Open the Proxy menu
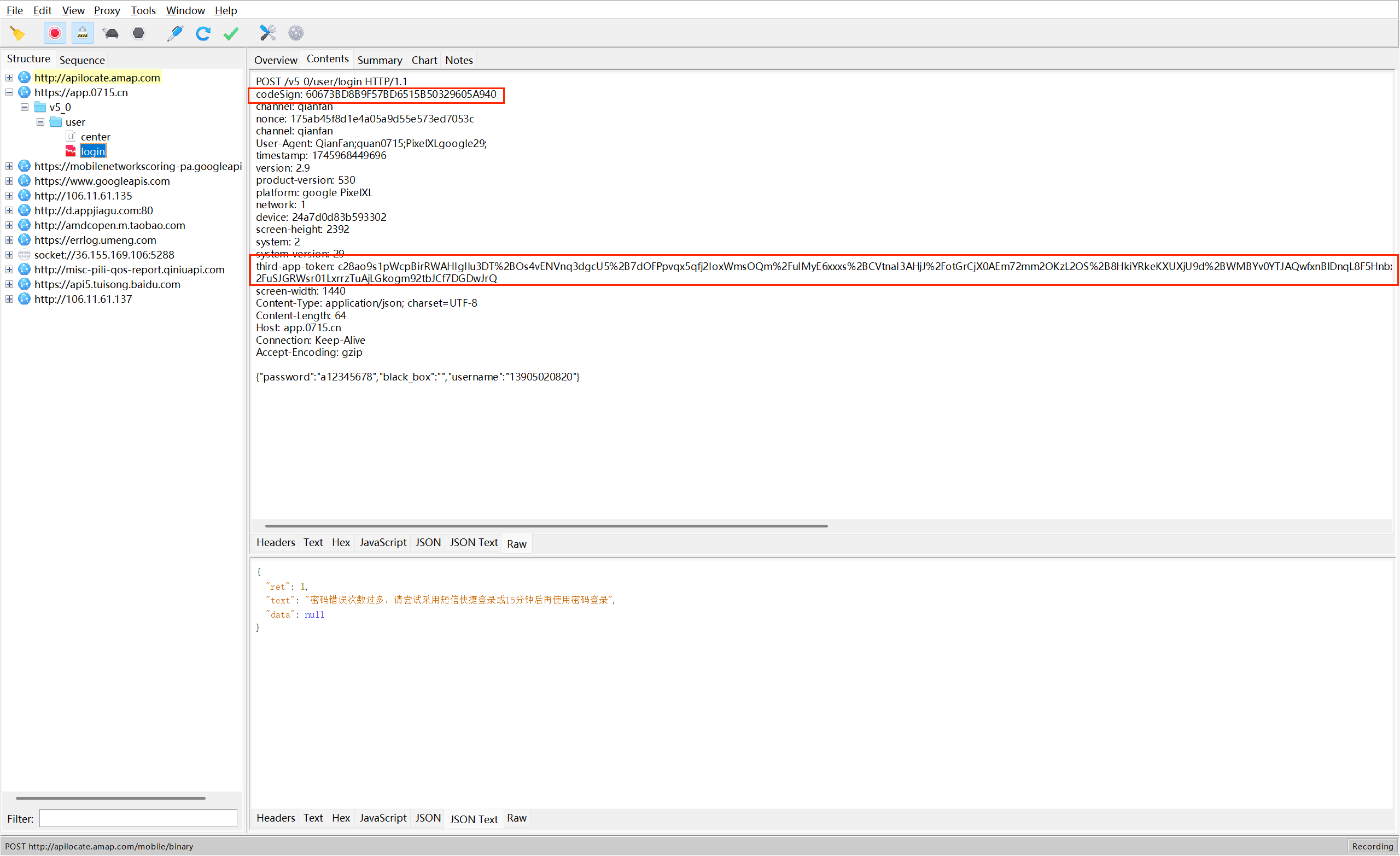Screen dimensions: 1400x856 [x=106, y=10]
